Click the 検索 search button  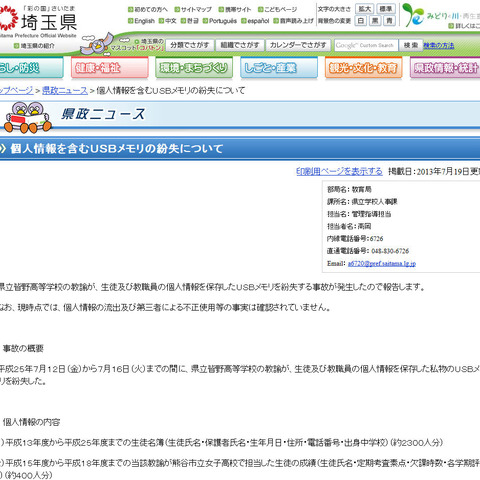[x=411, y=45]
